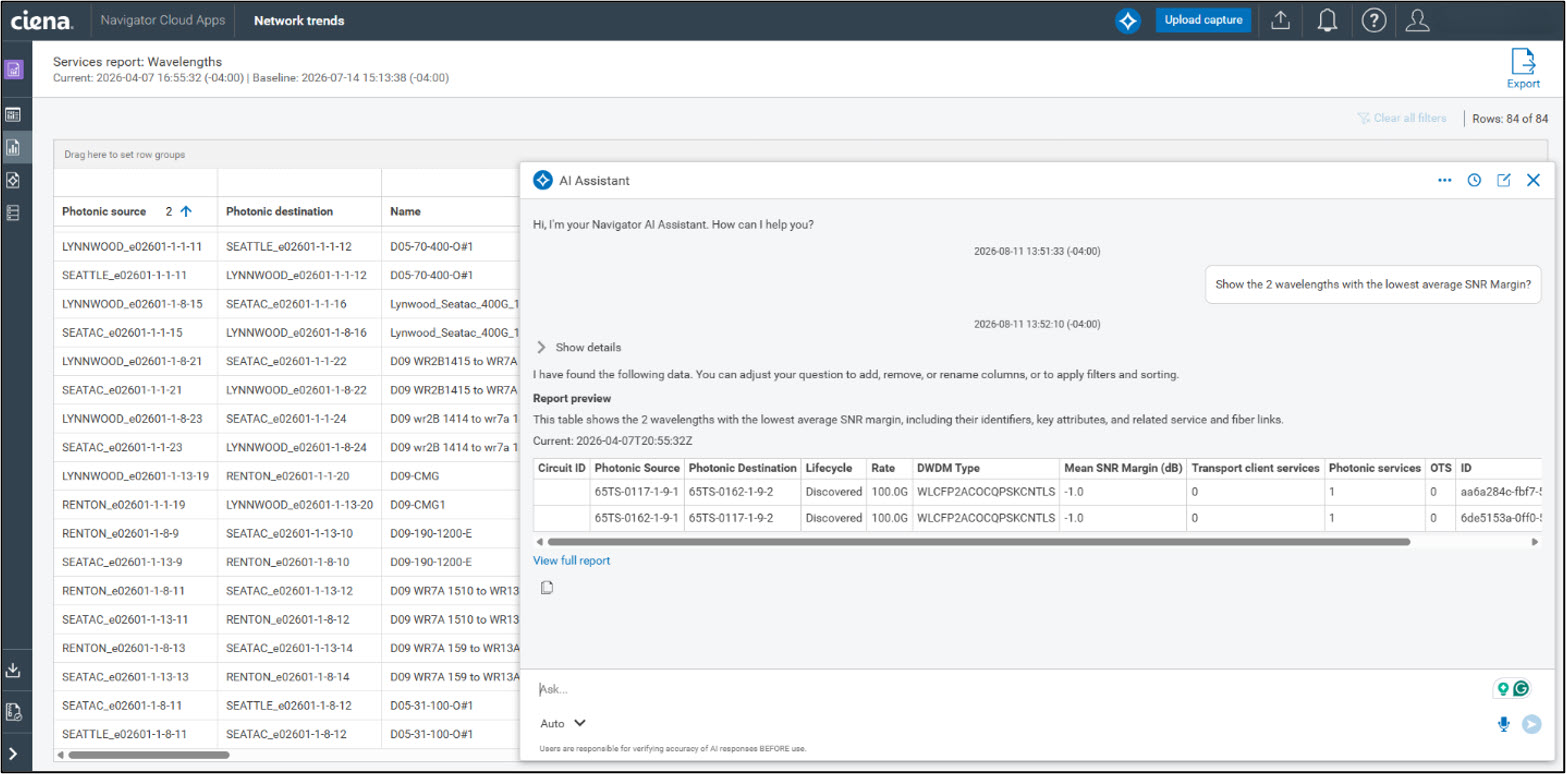Click the Upload capture button
Screen dimensions: 1566x774
tap(1203, 20)
